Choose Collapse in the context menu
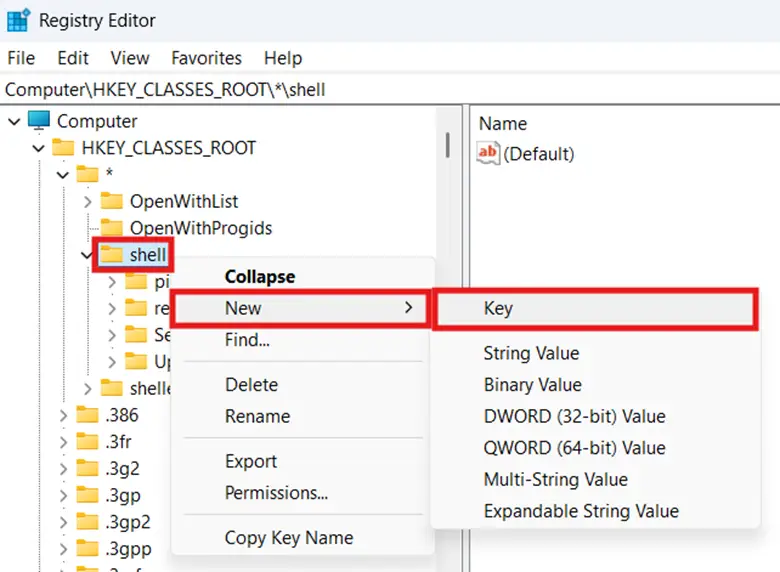 pos(302,277)
